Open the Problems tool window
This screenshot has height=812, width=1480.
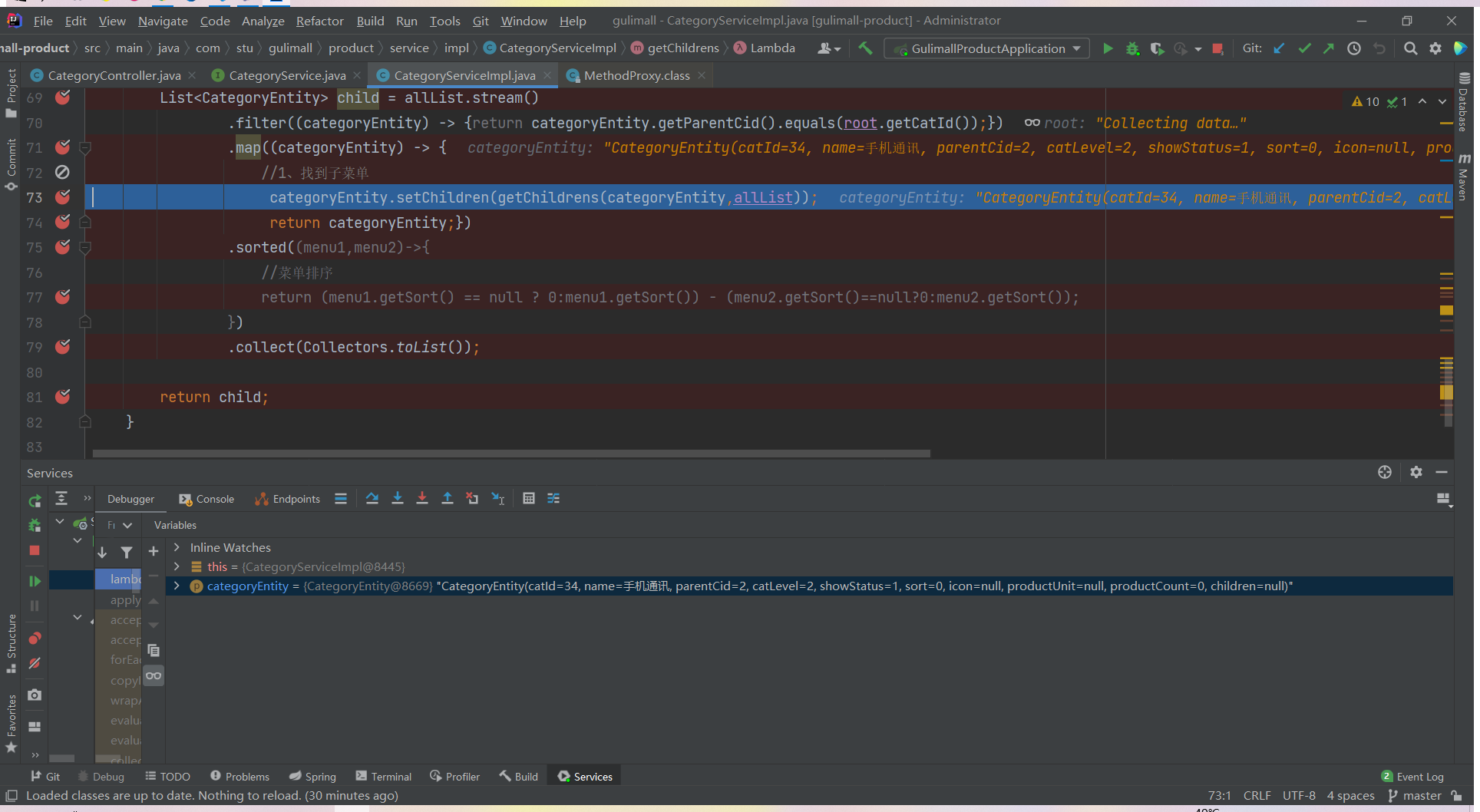point(240,777)
